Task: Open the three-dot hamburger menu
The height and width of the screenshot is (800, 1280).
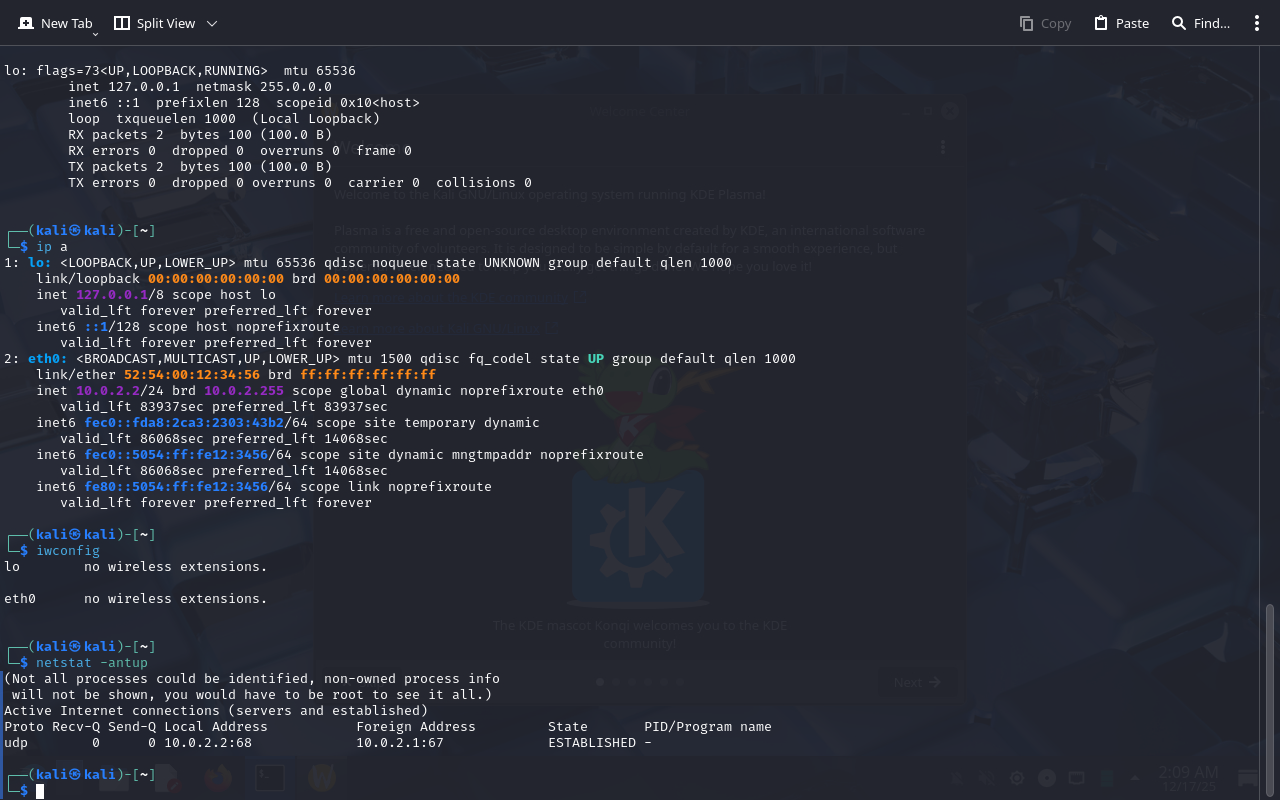Action: [x=1257, y=23]
